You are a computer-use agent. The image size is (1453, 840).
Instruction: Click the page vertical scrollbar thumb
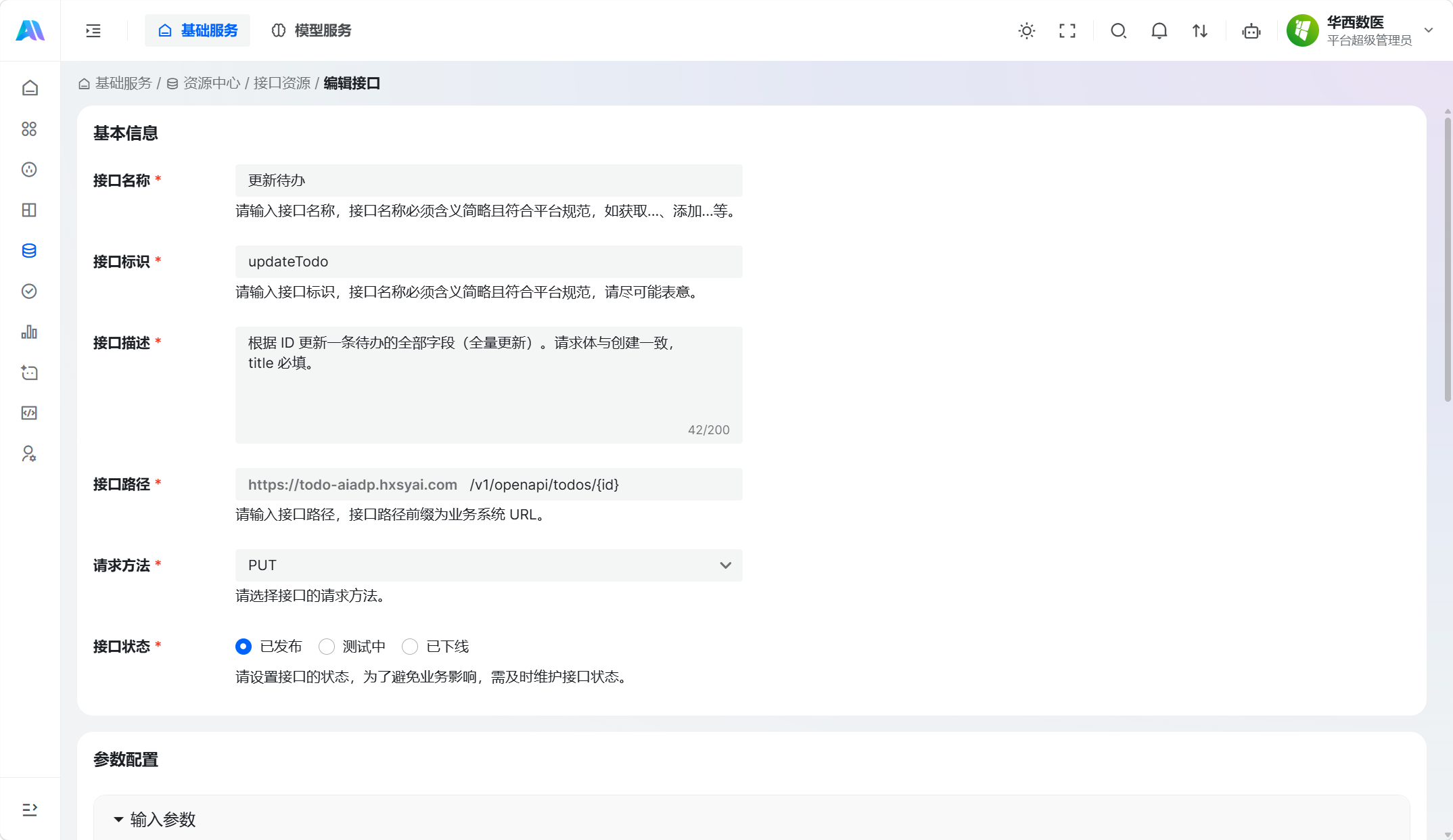pos(1448,260)
